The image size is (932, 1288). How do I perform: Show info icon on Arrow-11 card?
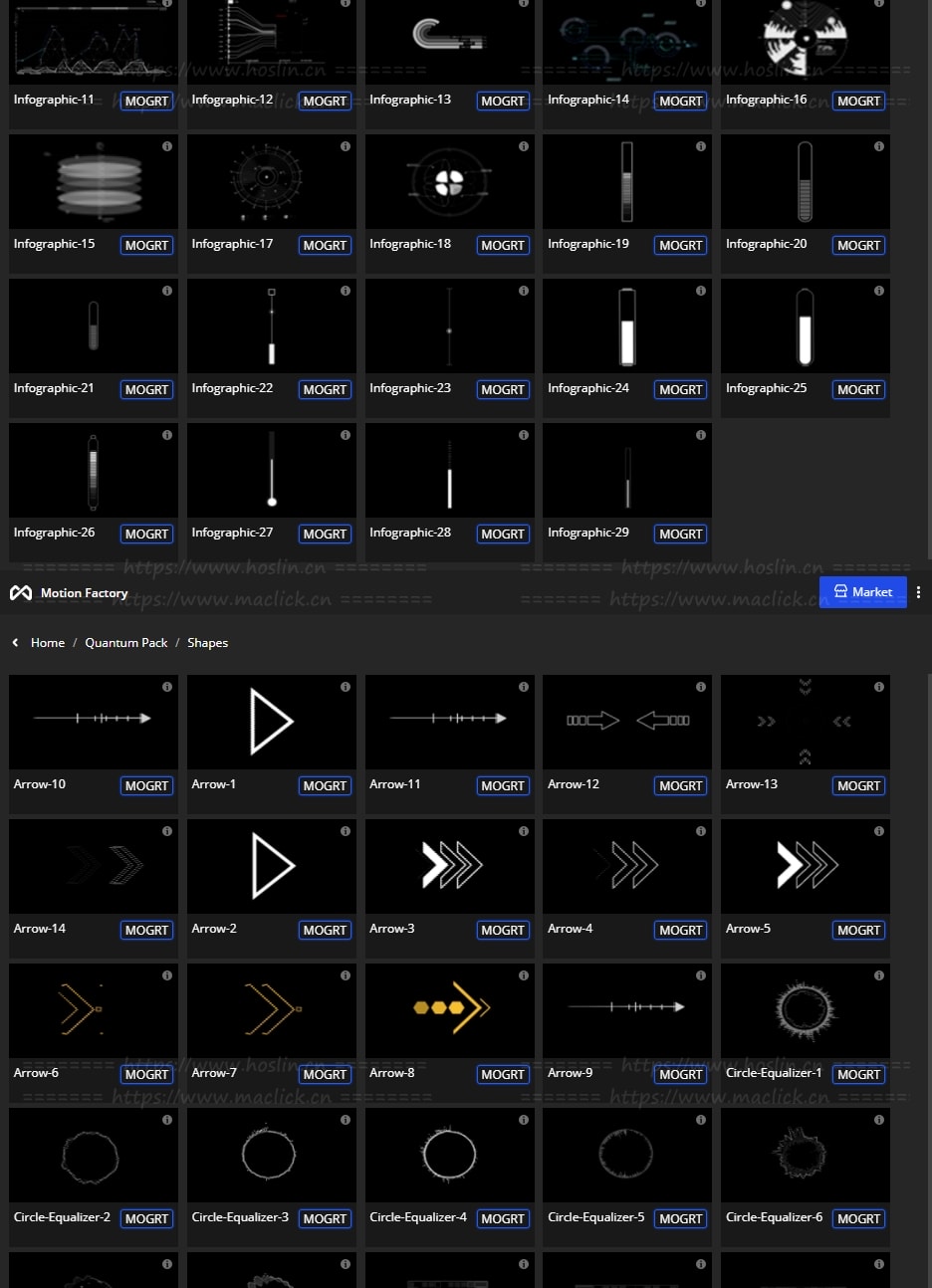(x=524, y=687)
